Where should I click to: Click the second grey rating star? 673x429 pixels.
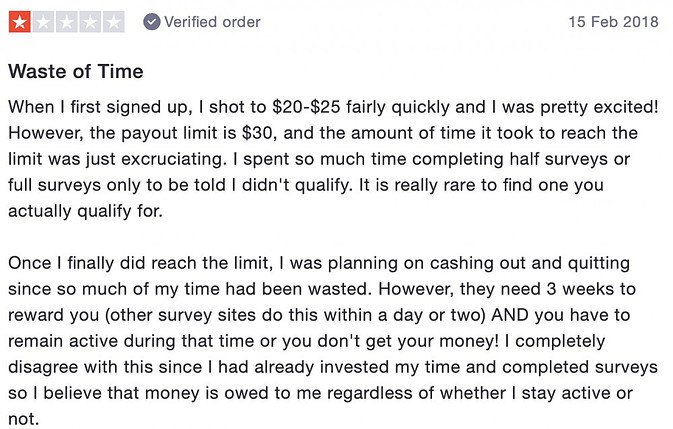(x=43, y=22)
